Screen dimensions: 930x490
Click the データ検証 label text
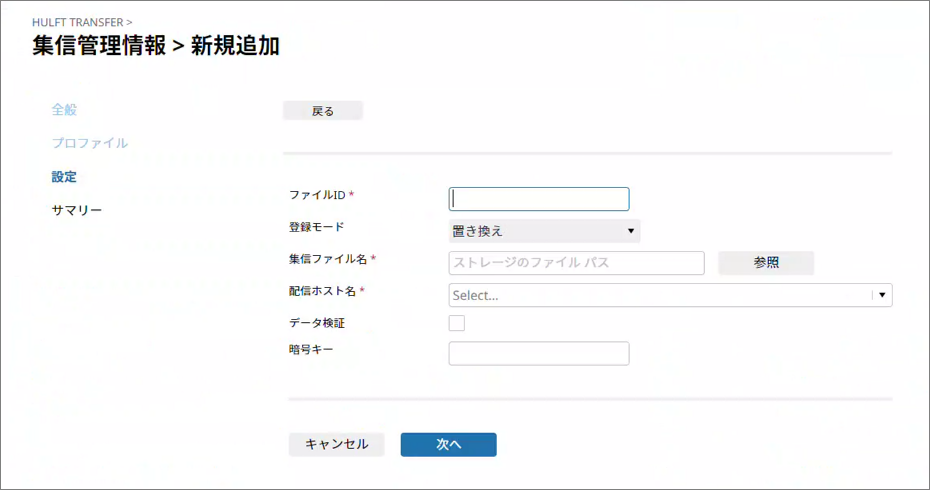click(317, 323)
